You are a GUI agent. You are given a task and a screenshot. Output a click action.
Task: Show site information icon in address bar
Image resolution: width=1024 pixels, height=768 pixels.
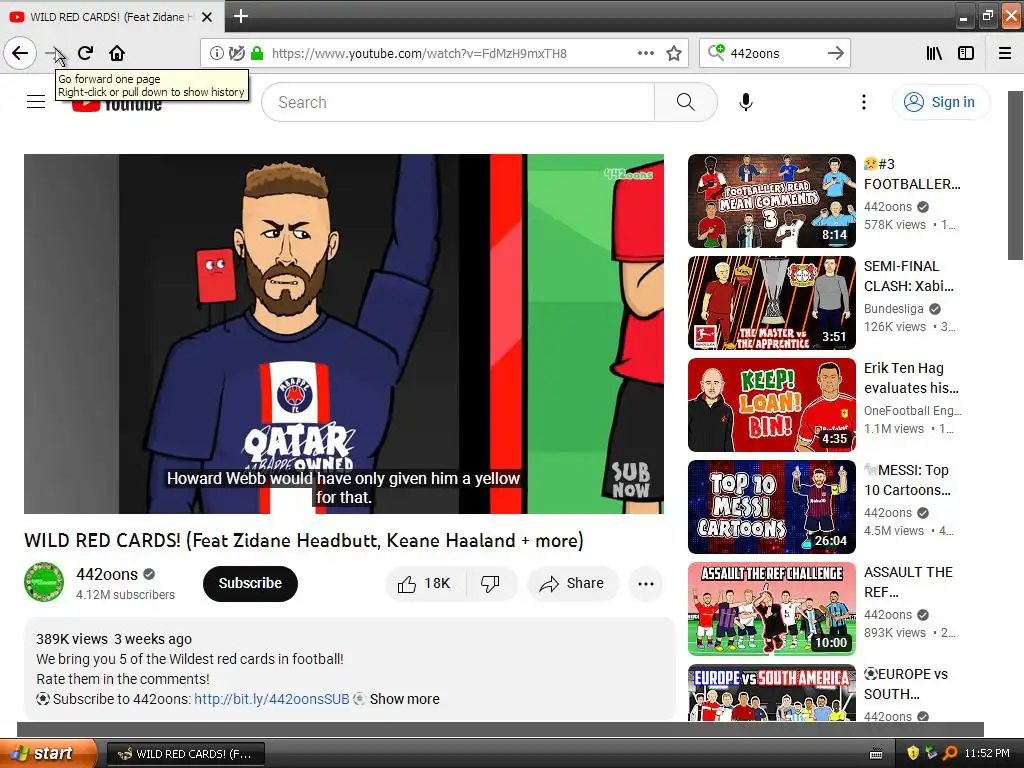pos(216,54)
